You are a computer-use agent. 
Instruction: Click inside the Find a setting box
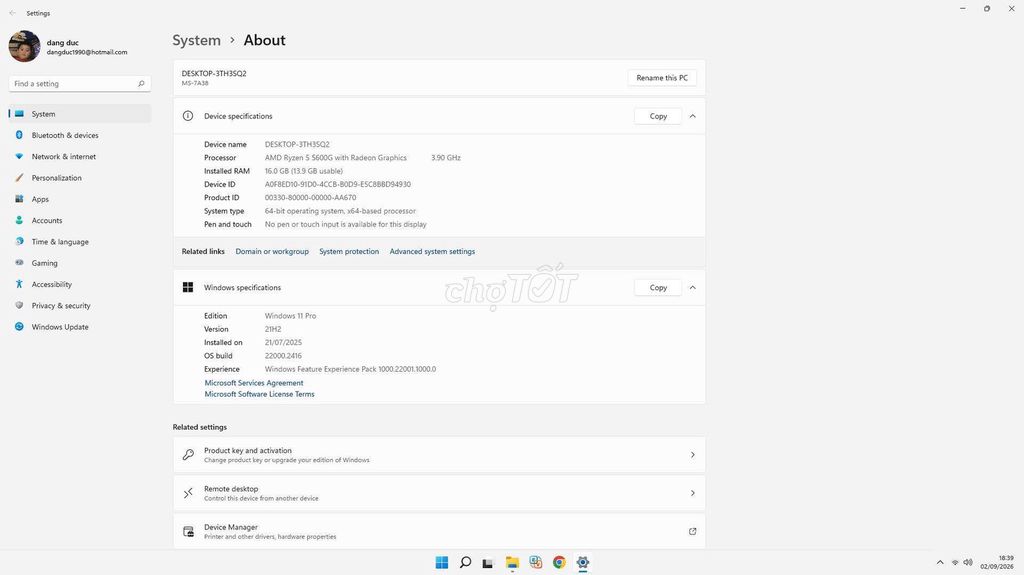[80, 84]
